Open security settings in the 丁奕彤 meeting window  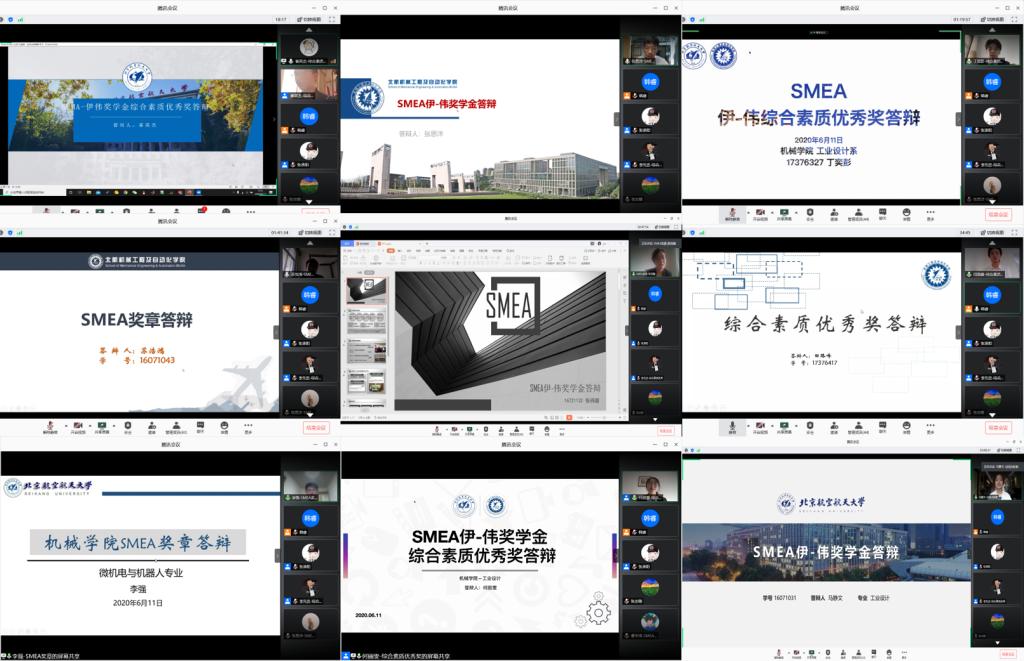810,213
